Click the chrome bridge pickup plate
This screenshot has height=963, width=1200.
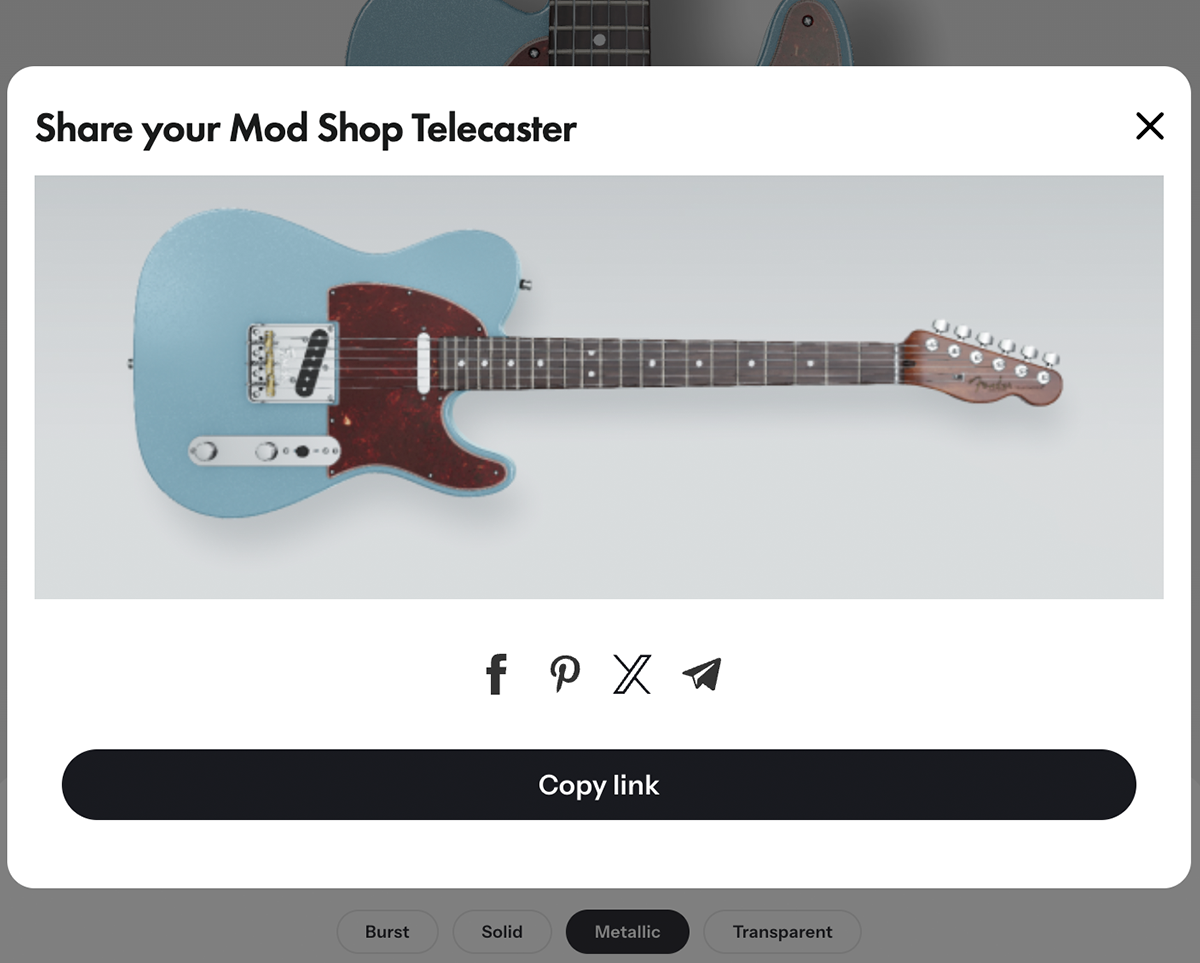coord(293,362)
